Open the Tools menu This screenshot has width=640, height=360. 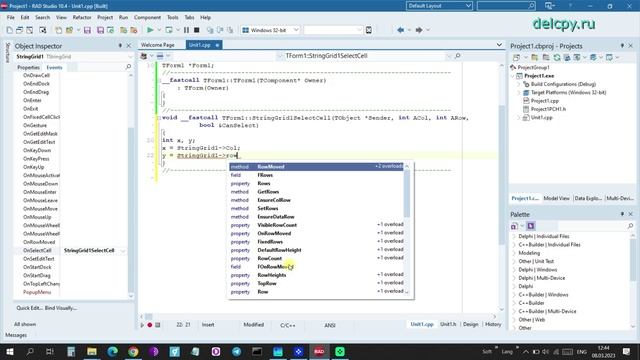pos(173,18)
